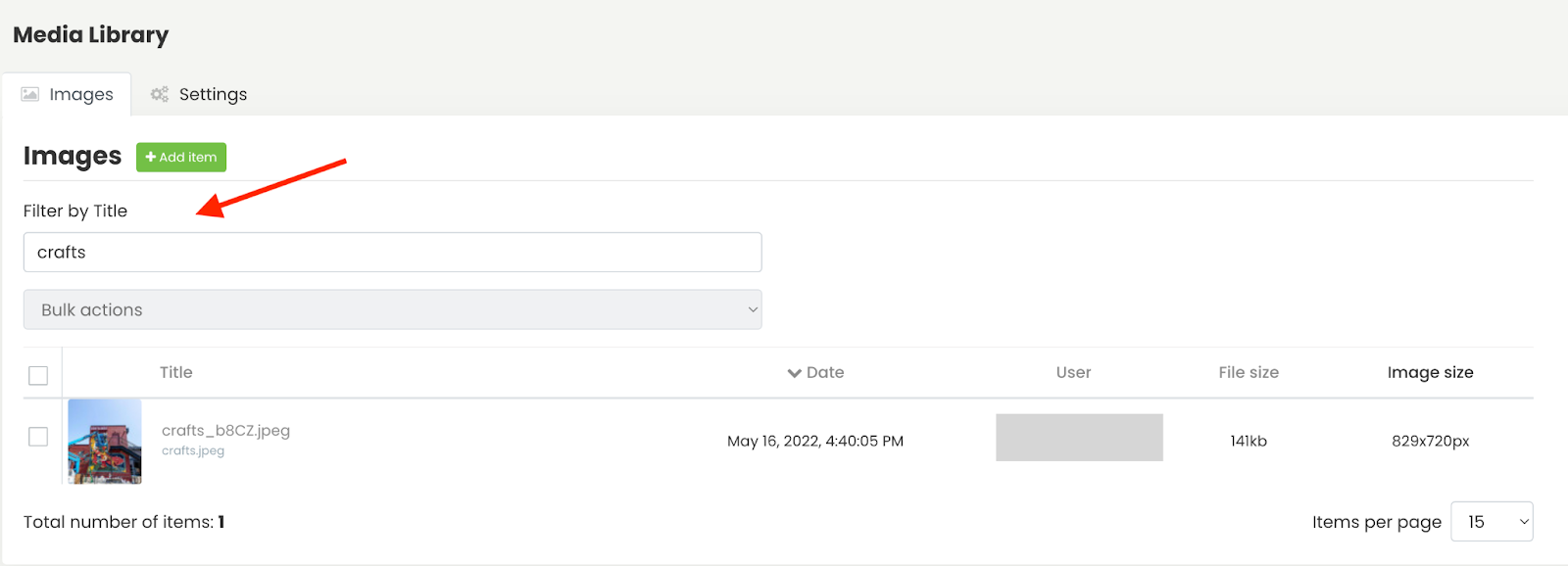Open the Bulk actions dropdown
1568x566 pixels.
(x=392, y=309)
